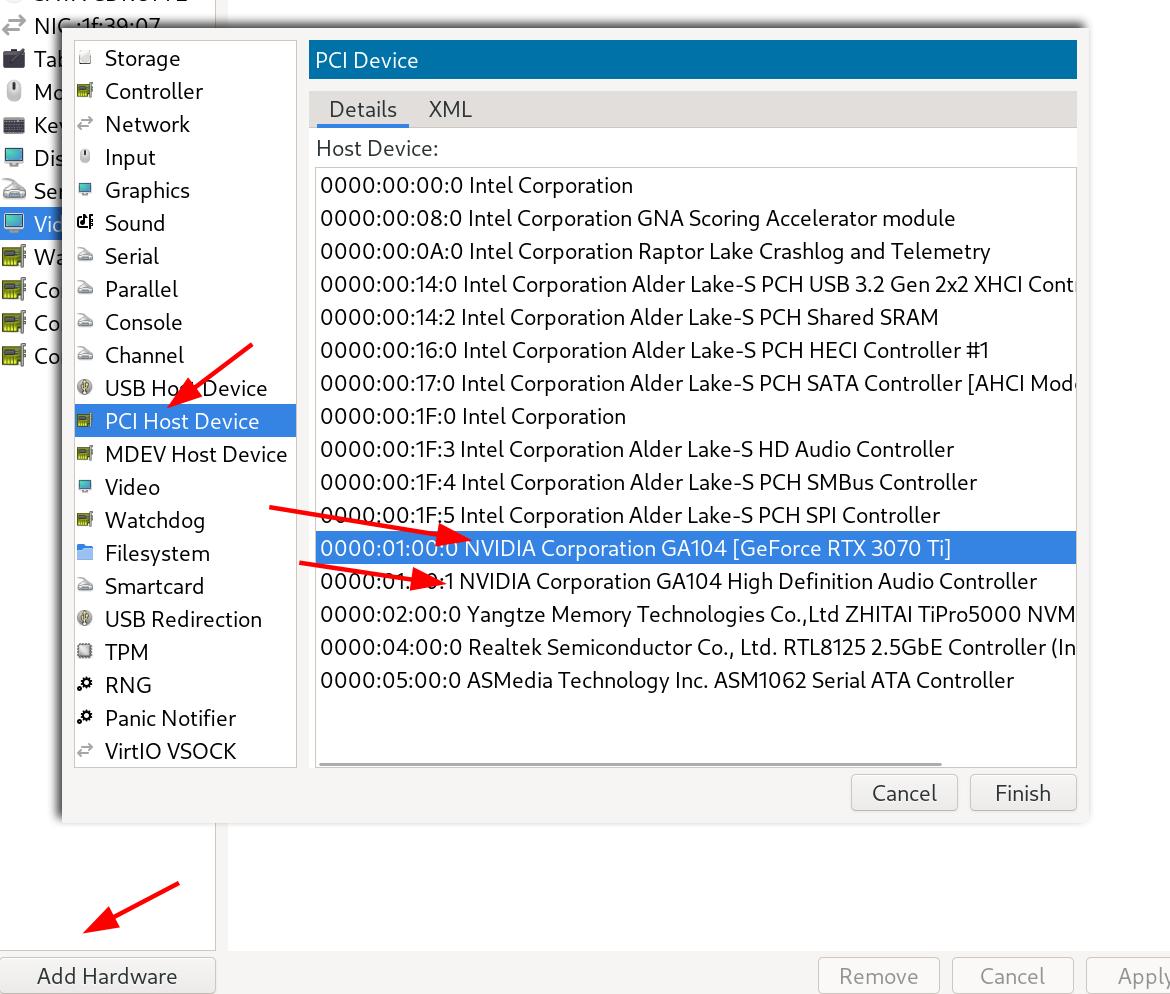Select Intel GNA Scoring Accelerator module
The height and width of the screenshot is (994, 1170).
695,218
